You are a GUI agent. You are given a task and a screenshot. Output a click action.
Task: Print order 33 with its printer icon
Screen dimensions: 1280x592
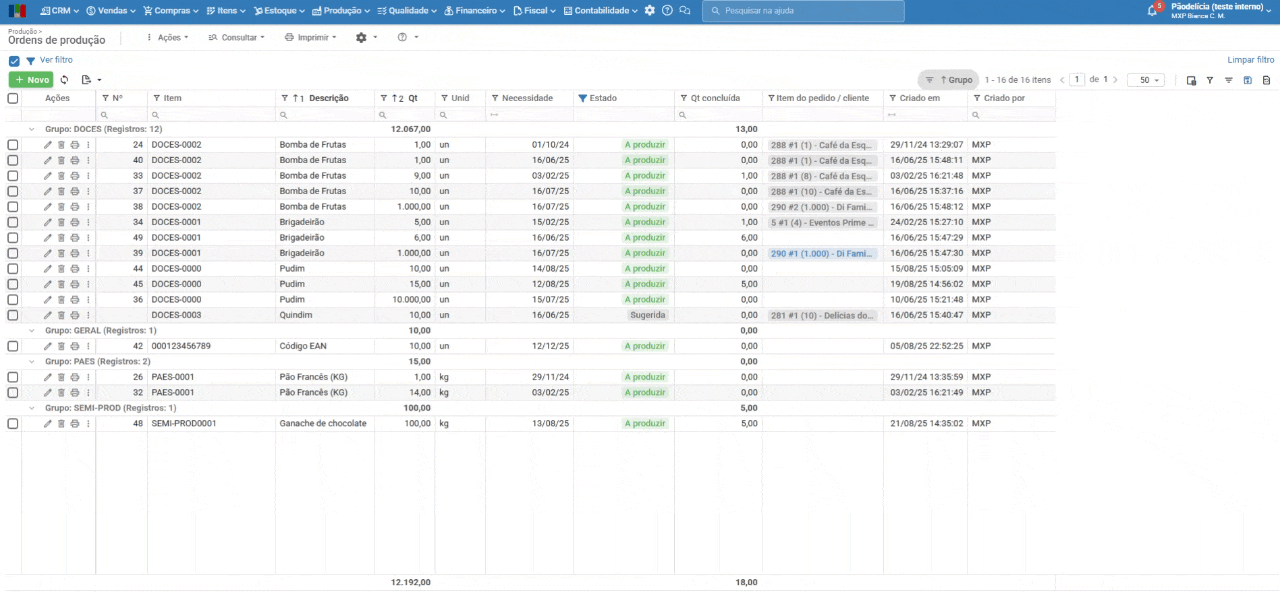click(74, 176)
